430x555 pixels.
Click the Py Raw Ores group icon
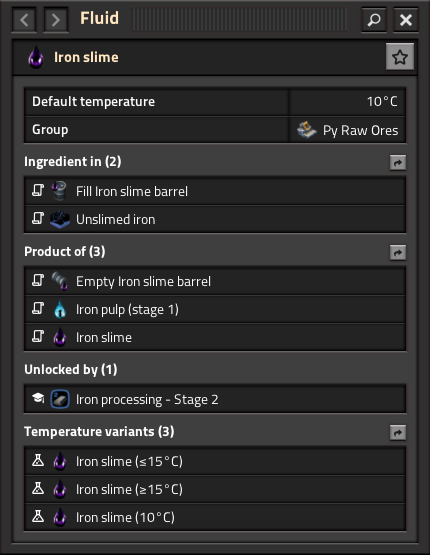pyautogui.click(x=306, y=130)
